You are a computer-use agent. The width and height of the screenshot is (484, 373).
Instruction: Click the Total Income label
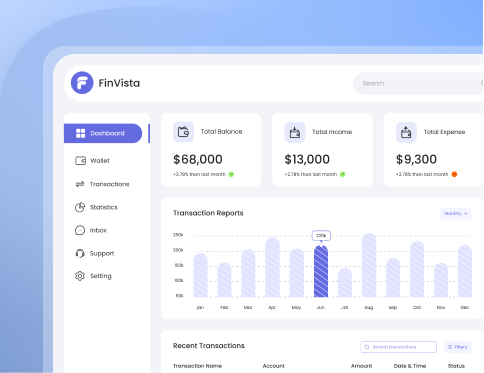click(332, 132)
